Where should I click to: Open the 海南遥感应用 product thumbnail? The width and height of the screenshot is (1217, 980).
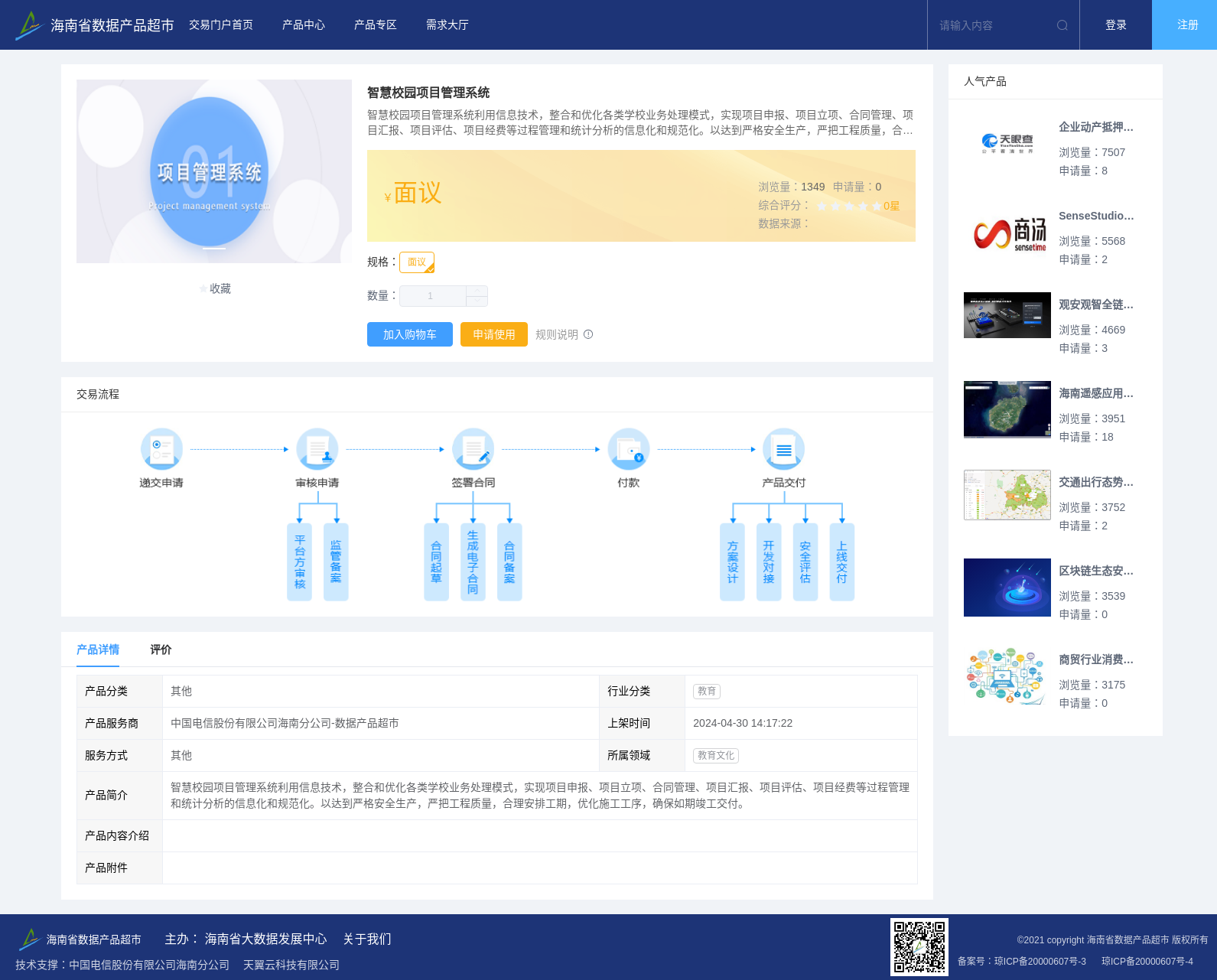1007,409
